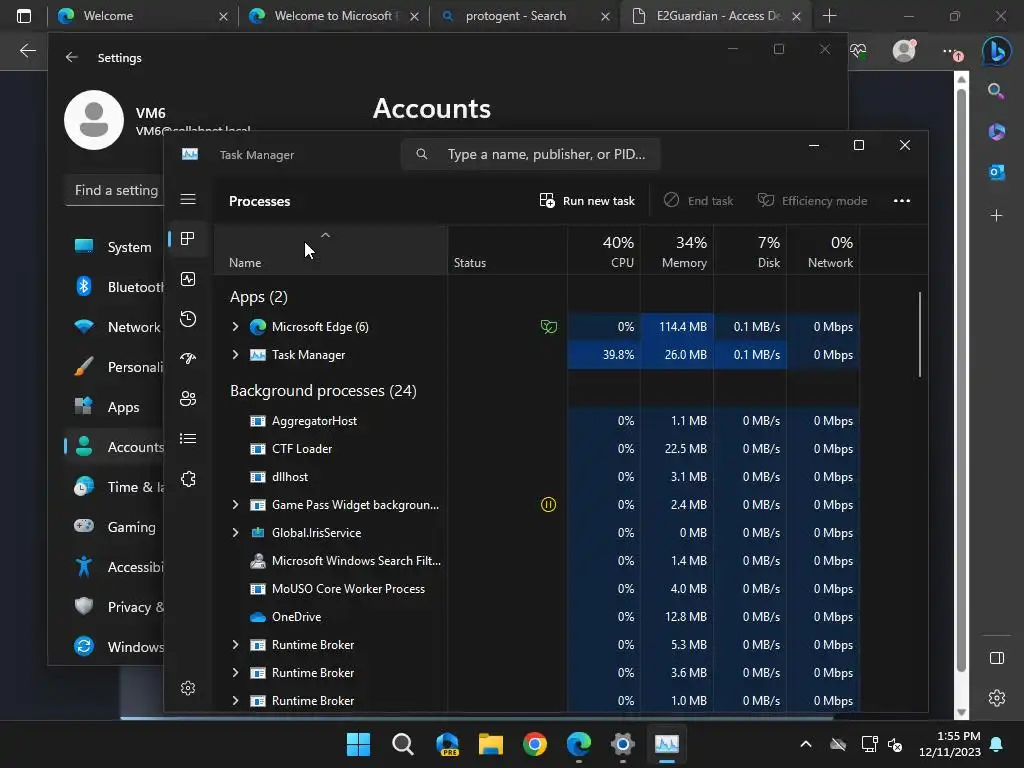Viewport: 1024px width, 768px height.
Task: Expand Game Pass Widget background process
Action: click(x=235, y=505)
